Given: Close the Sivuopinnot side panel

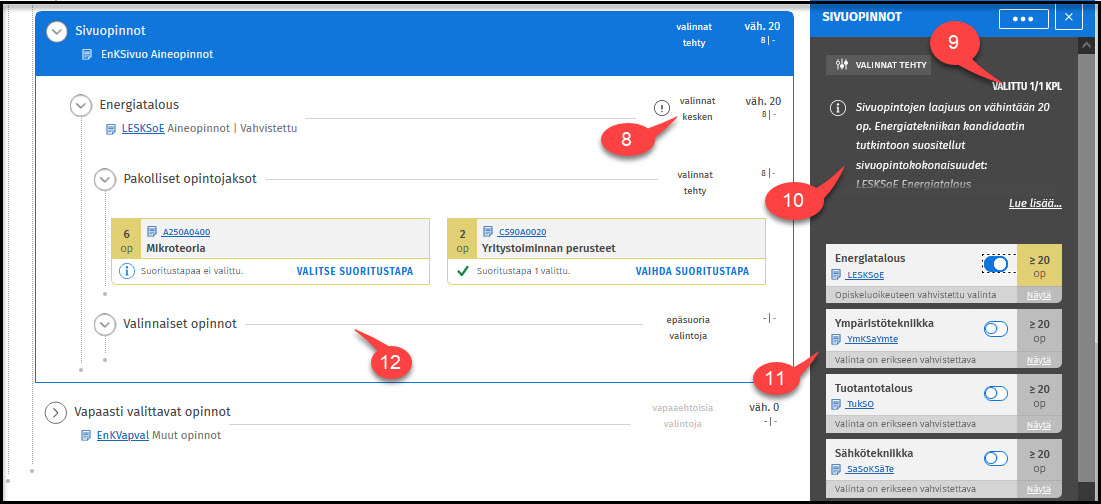Looking at the screenshot, I should point(1069,17).
